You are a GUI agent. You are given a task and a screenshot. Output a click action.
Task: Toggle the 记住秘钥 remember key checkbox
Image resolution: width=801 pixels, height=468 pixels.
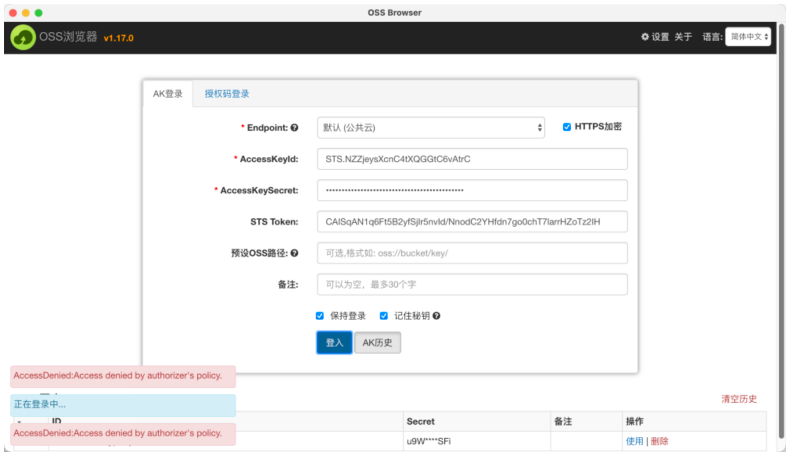click(x=384, y=316)
